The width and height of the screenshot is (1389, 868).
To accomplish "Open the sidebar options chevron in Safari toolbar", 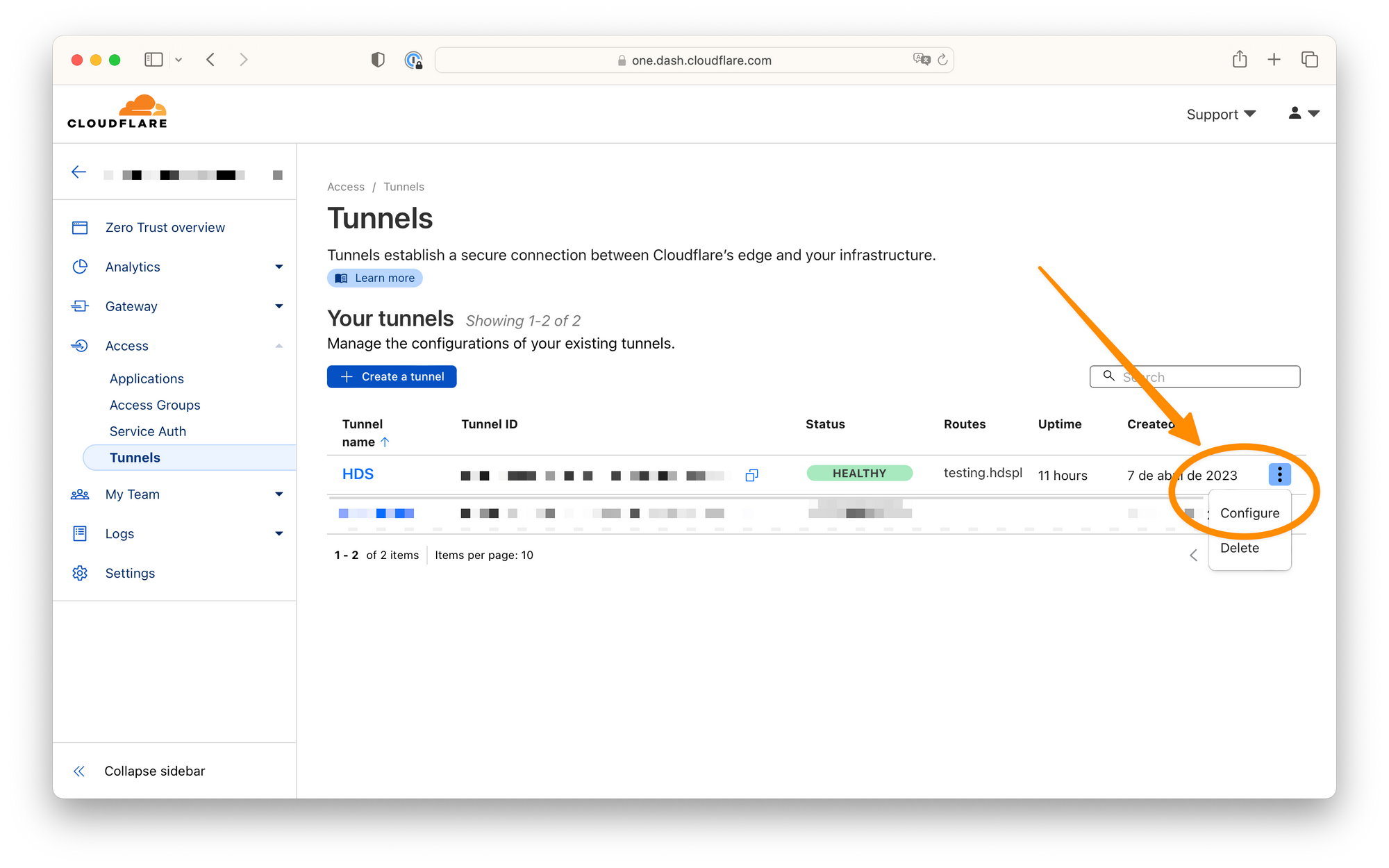I will (178, 60).
